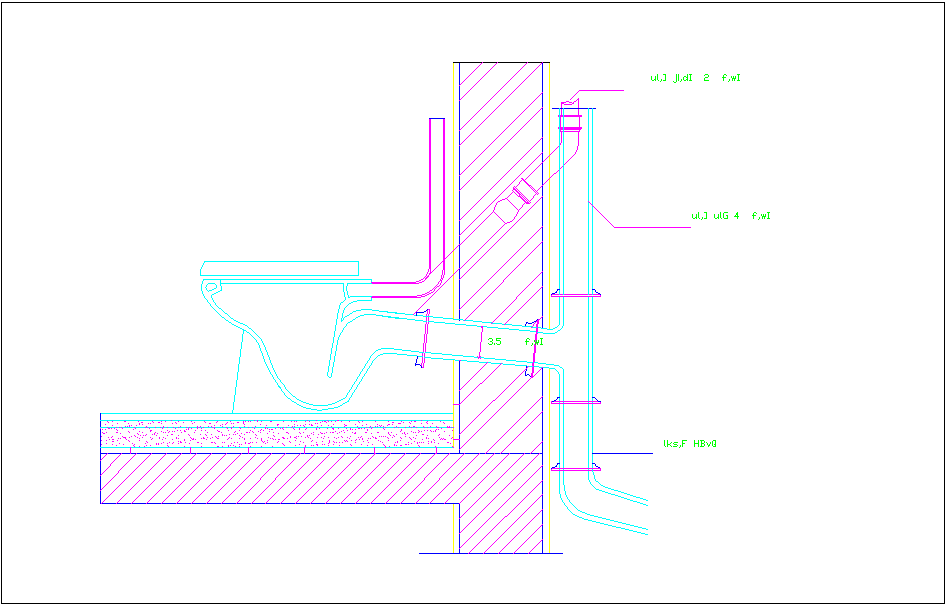Screen dimensions: 948x607
Task: Select the uppermost horizontal pipe clamp bracket
Action: [574, 294]
